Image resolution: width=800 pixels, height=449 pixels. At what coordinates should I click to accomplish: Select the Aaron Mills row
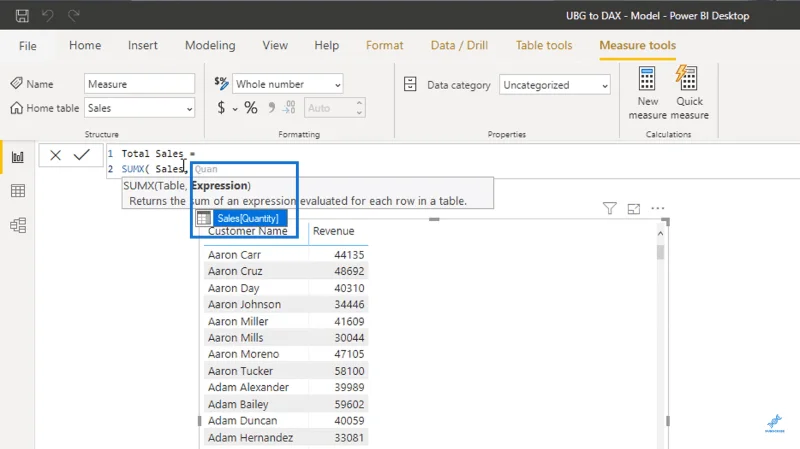[286, 338]
